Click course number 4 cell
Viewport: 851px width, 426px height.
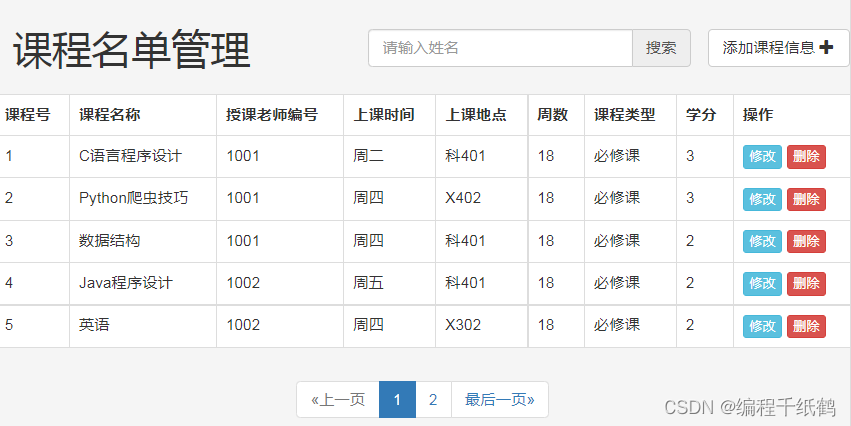pos(35,283)
